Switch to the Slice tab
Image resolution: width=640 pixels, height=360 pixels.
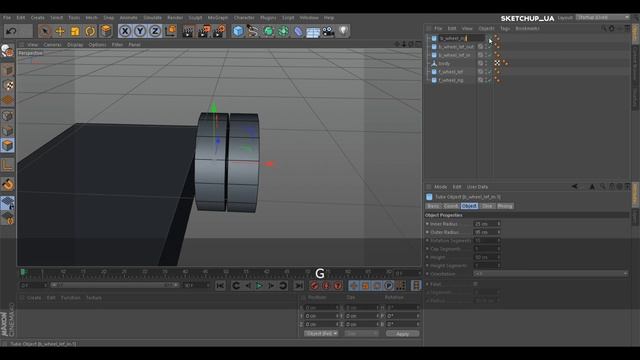coord(487,206)
